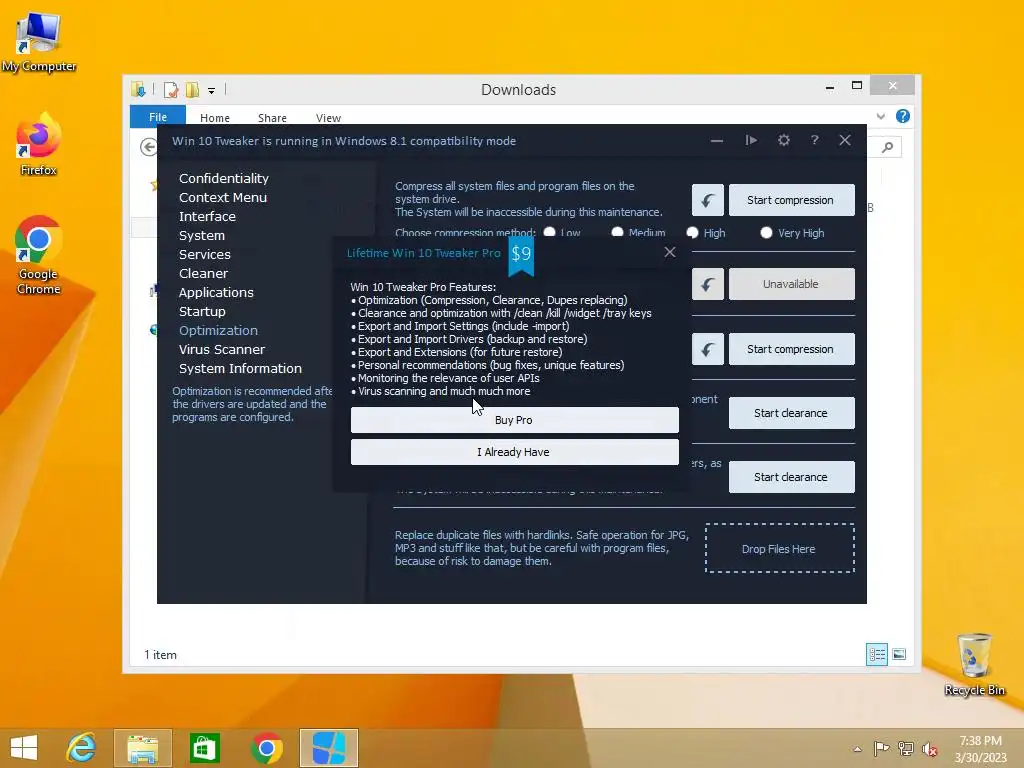This screenshot has width=1024, height=768.
Task: Click lower Start clearance button
Action: 792,477
